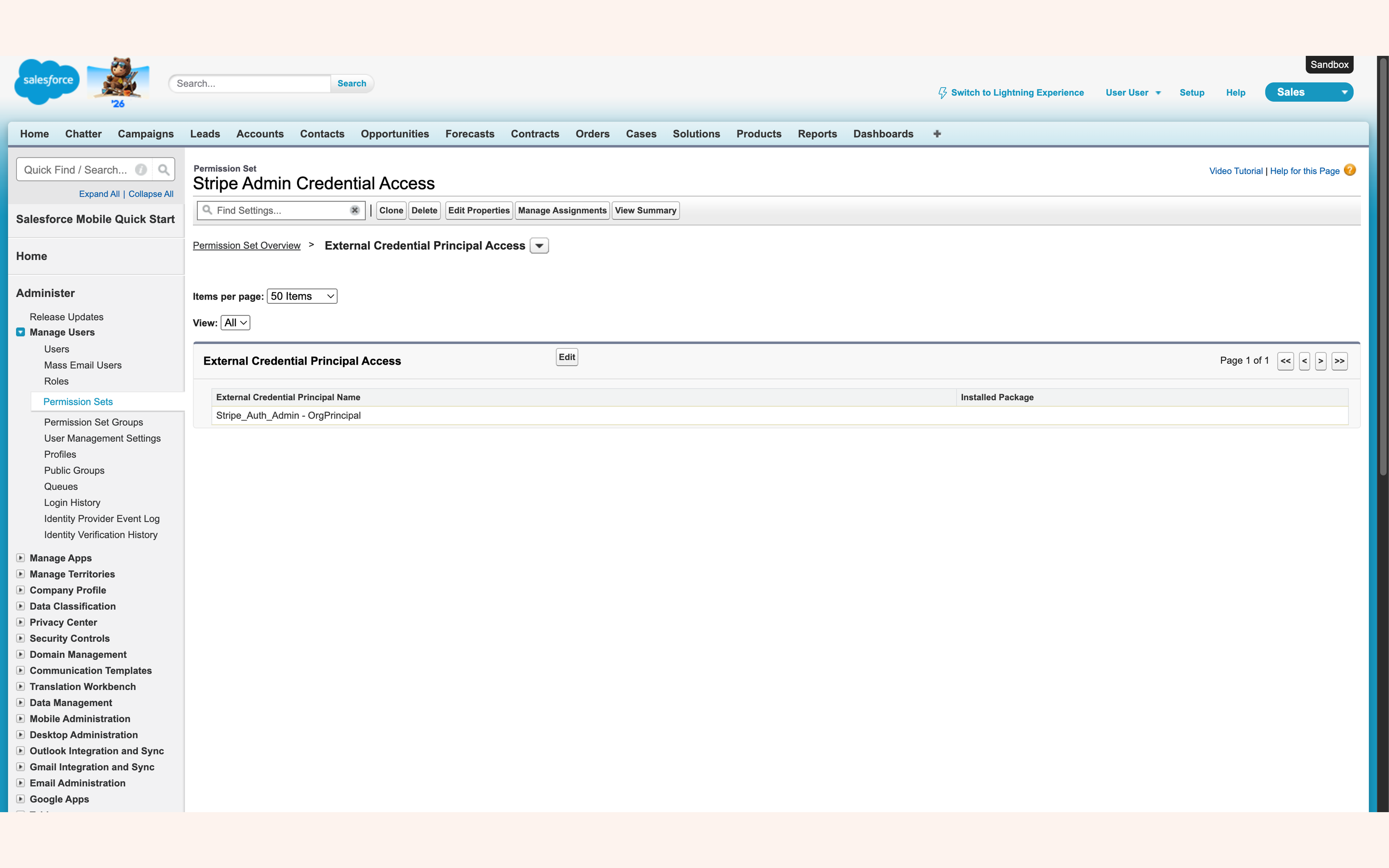Expand the Manage Territories node

[x=21, y=573]
